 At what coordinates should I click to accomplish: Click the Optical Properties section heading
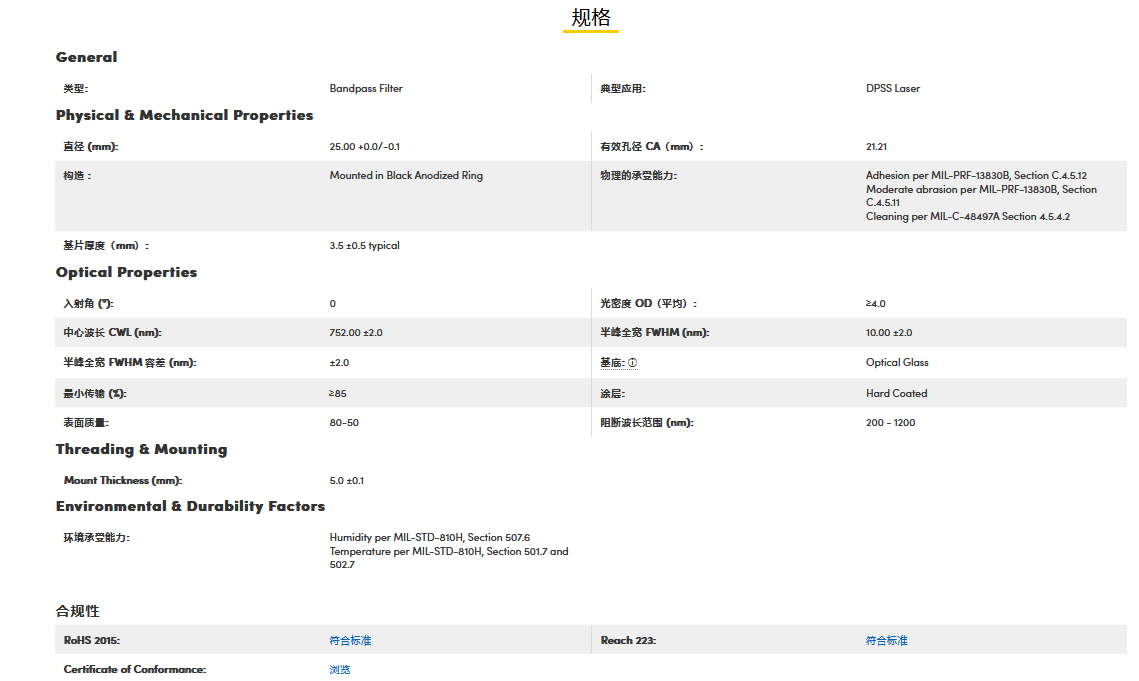click(x=126, y=272)
